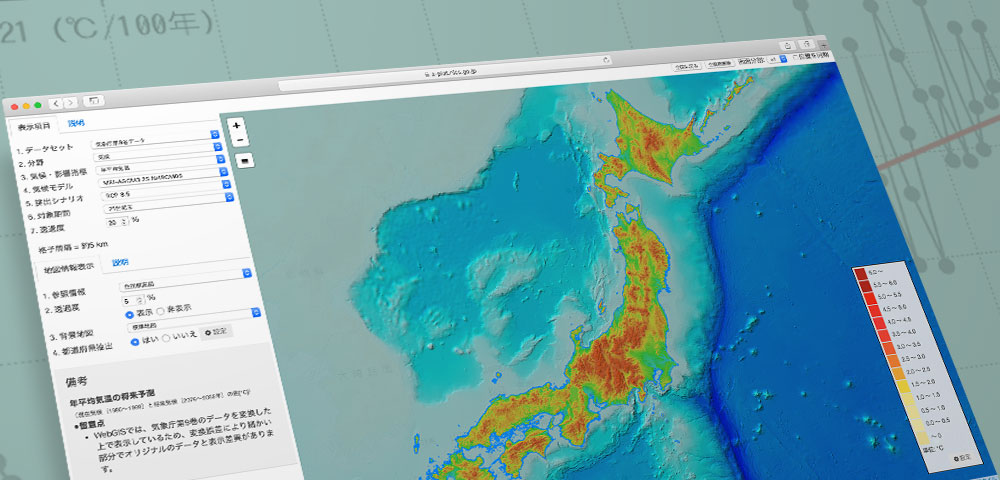Open the 参照情報 dropdown

click(186, 278)
